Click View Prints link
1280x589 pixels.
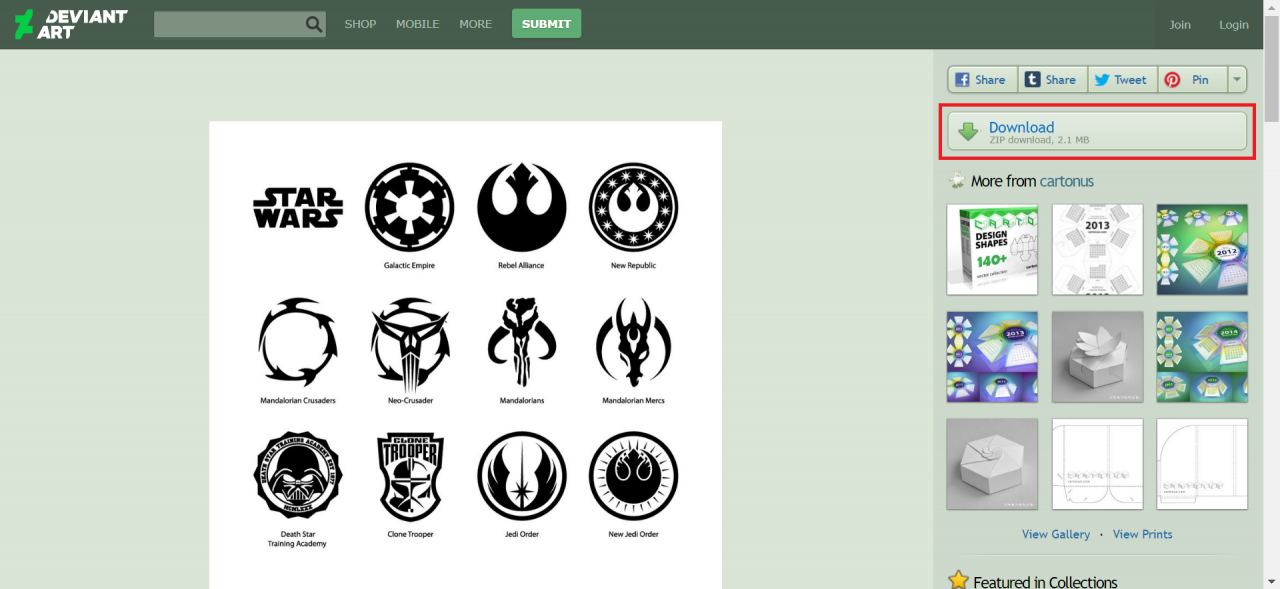click(1142, 534)
